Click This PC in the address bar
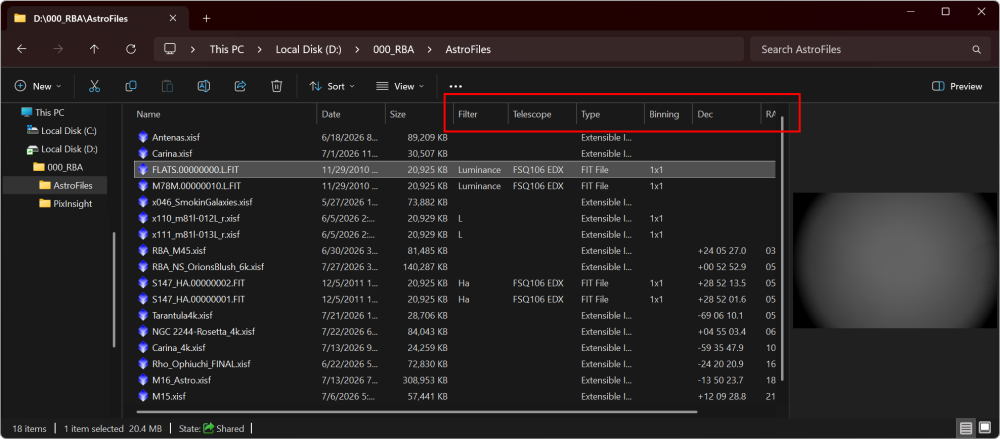The height and width of the screenshot is (439, 1000). click(227, 49)
